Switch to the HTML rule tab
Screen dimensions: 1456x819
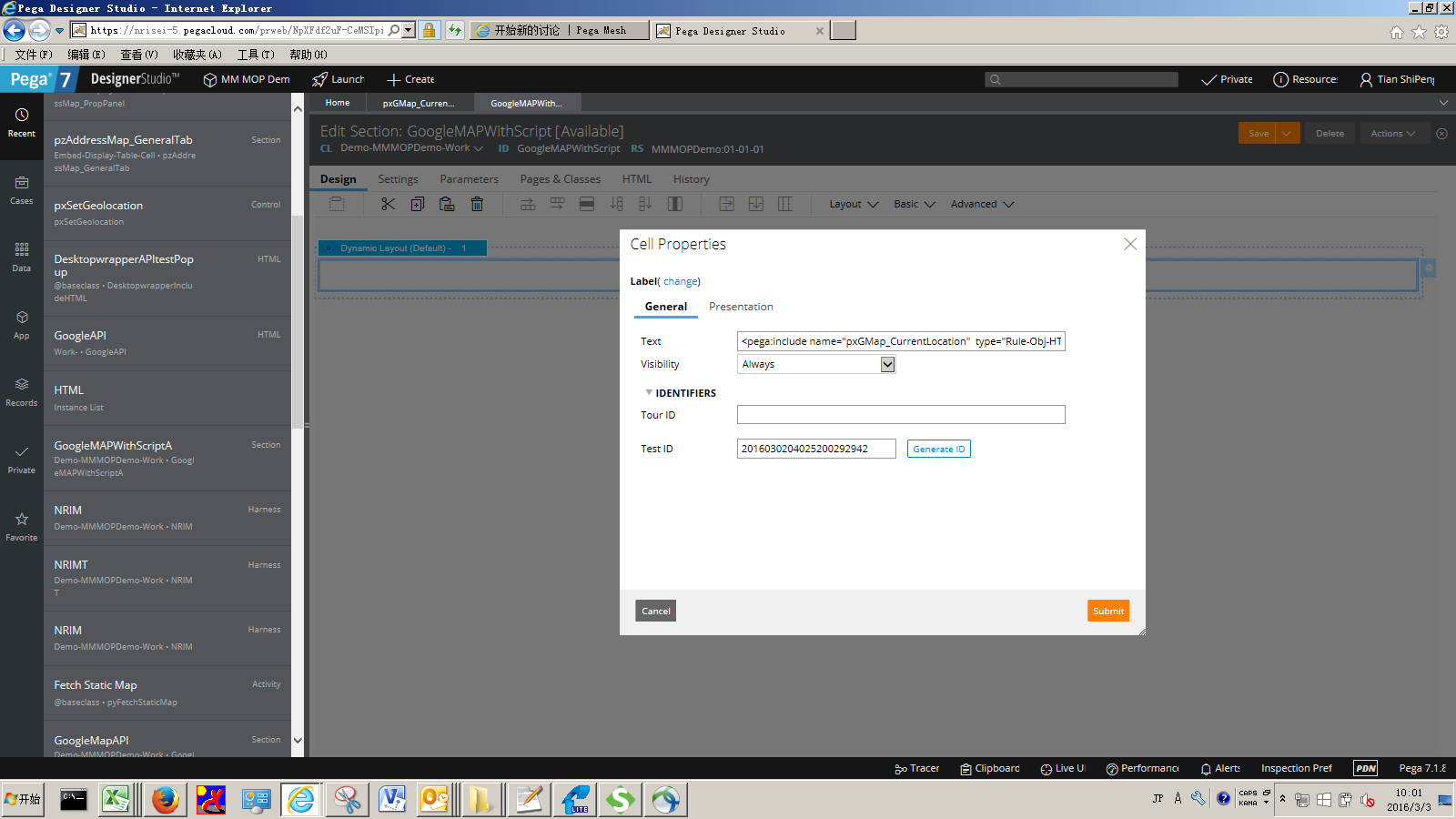(x=637, y=179)
